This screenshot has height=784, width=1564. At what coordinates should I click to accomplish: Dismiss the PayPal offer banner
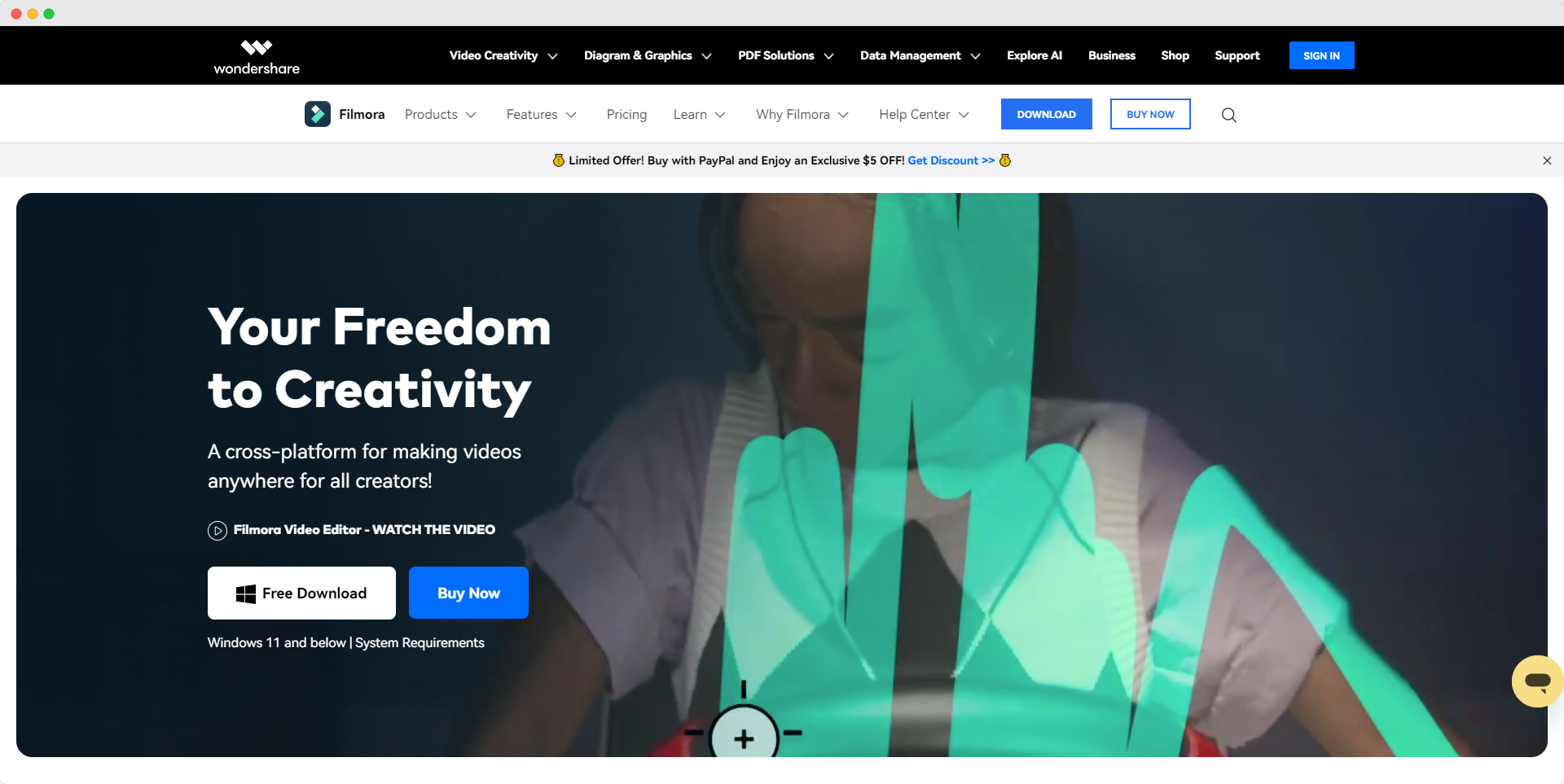1547,160
